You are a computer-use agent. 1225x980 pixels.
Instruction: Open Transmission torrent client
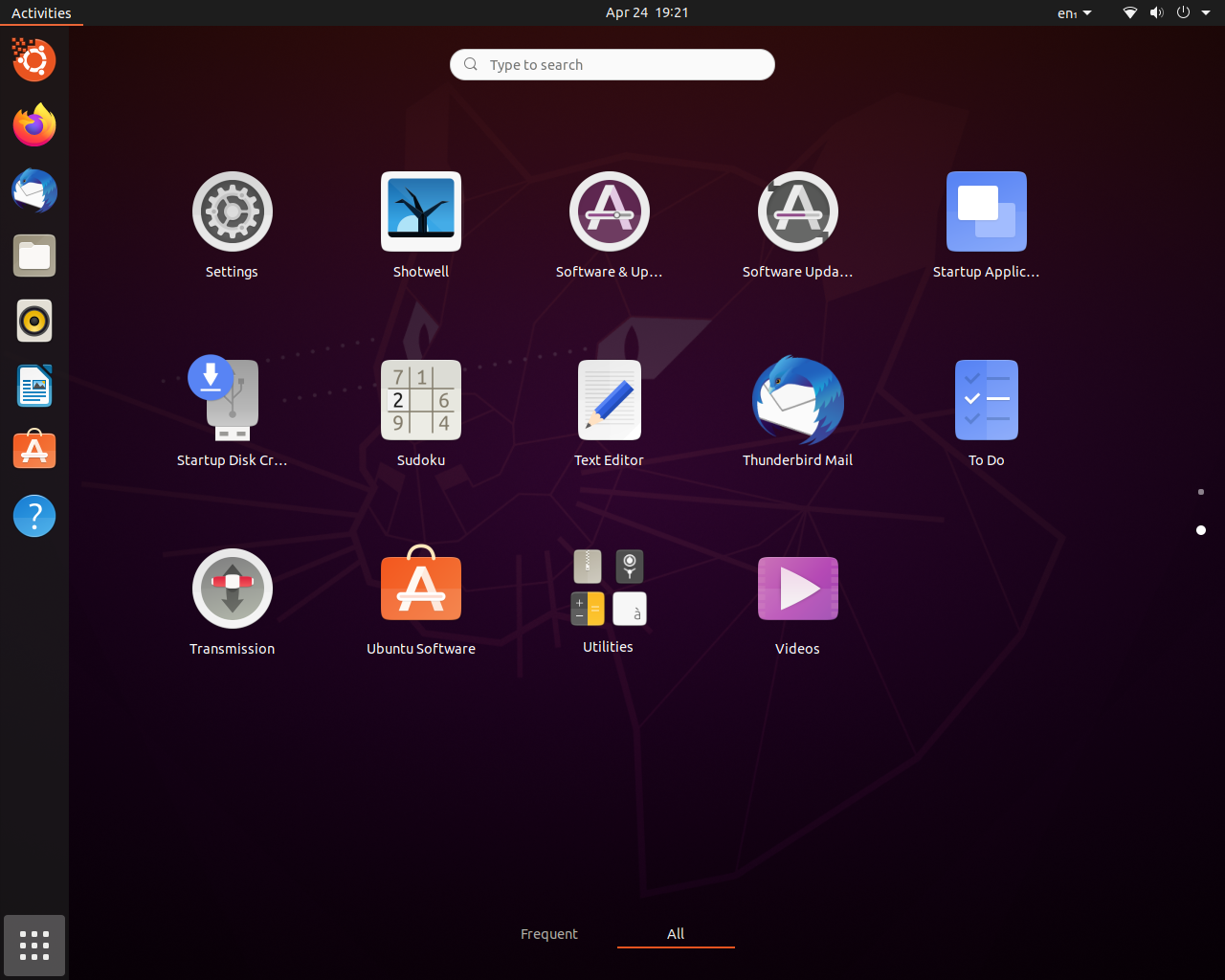(x=232, y=603)
